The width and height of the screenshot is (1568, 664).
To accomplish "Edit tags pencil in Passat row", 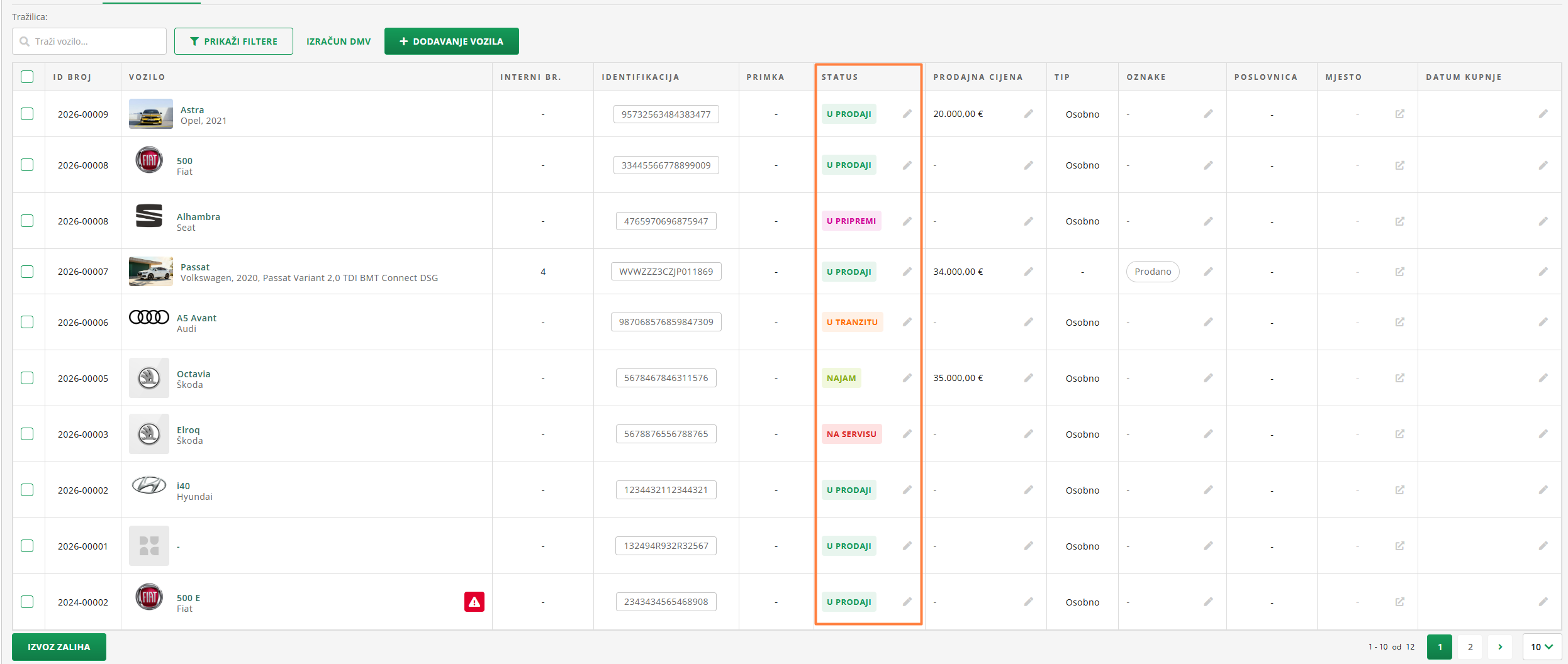I will tap(1208, 272).
